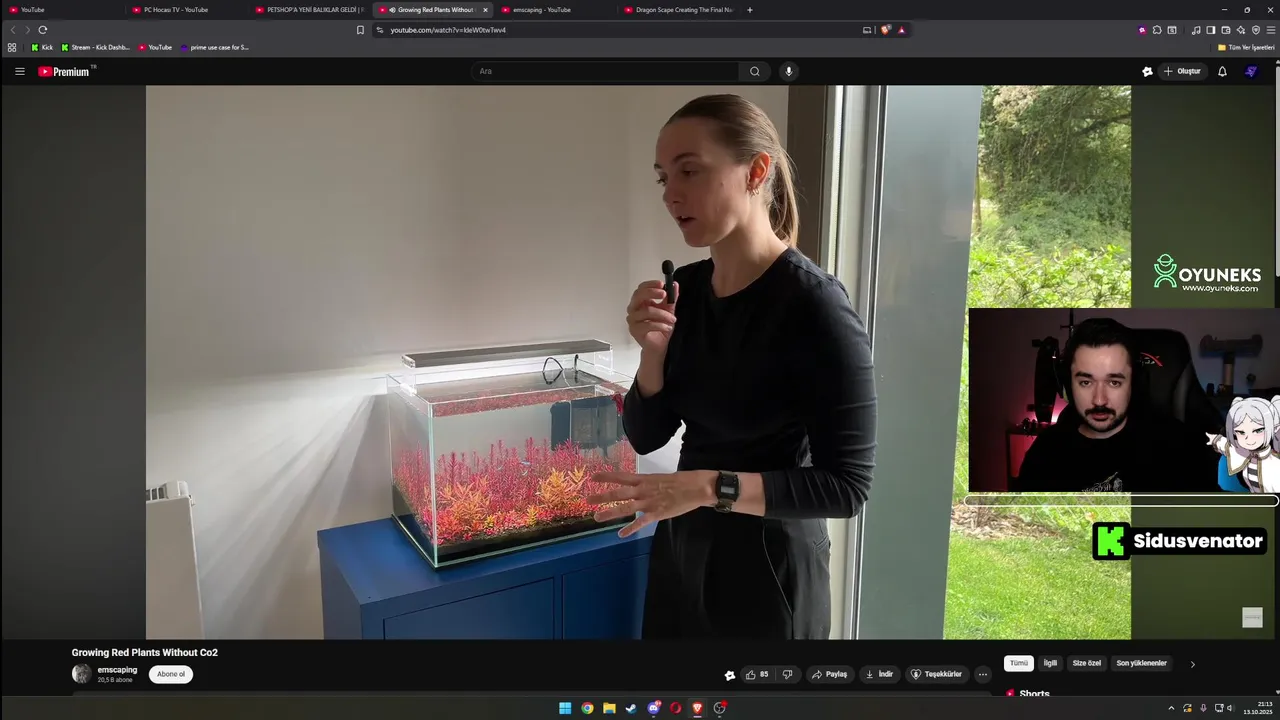Open prime use case bookmark
Viewport: 1280px width, 720px height.
point(214,47)
